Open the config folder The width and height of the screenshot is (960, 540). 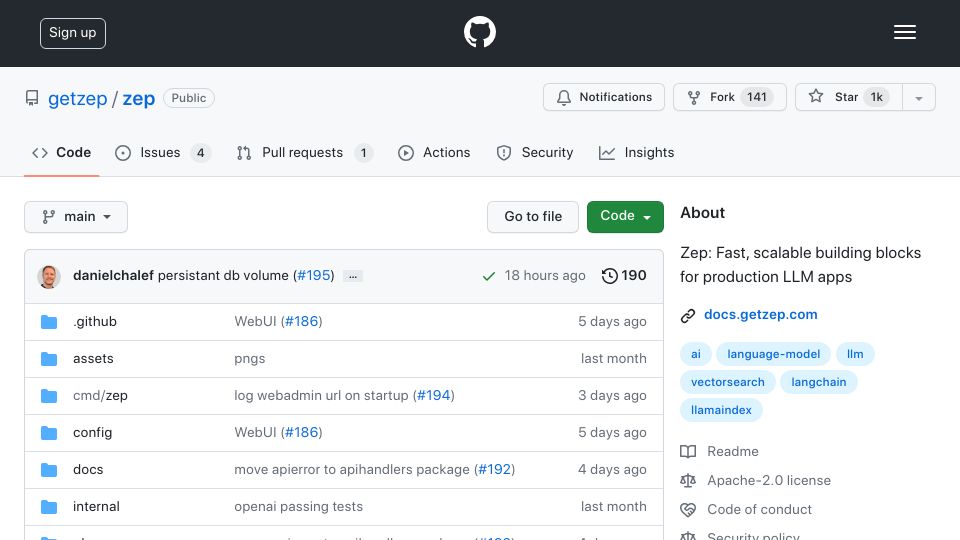pyautogui.click(x=92, y=433)
